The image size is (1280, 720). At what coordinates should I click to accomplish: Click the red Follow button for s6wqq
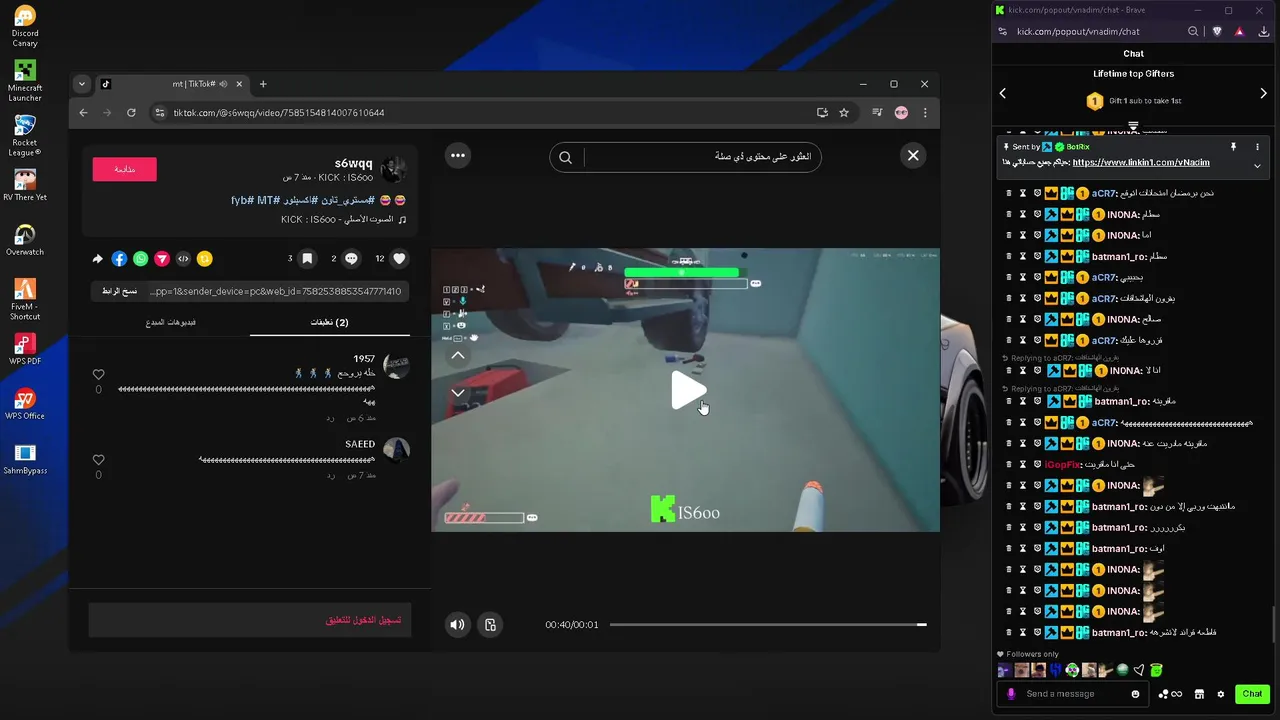[124, 169]
